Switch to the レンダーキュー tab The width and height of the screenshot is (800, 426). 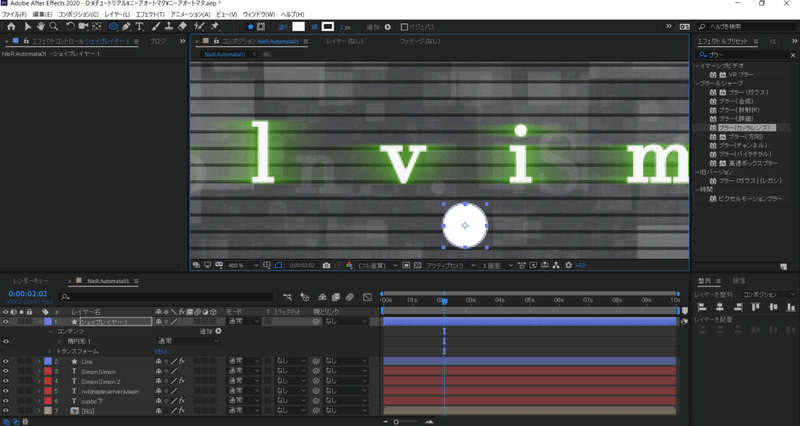[31, 281]
